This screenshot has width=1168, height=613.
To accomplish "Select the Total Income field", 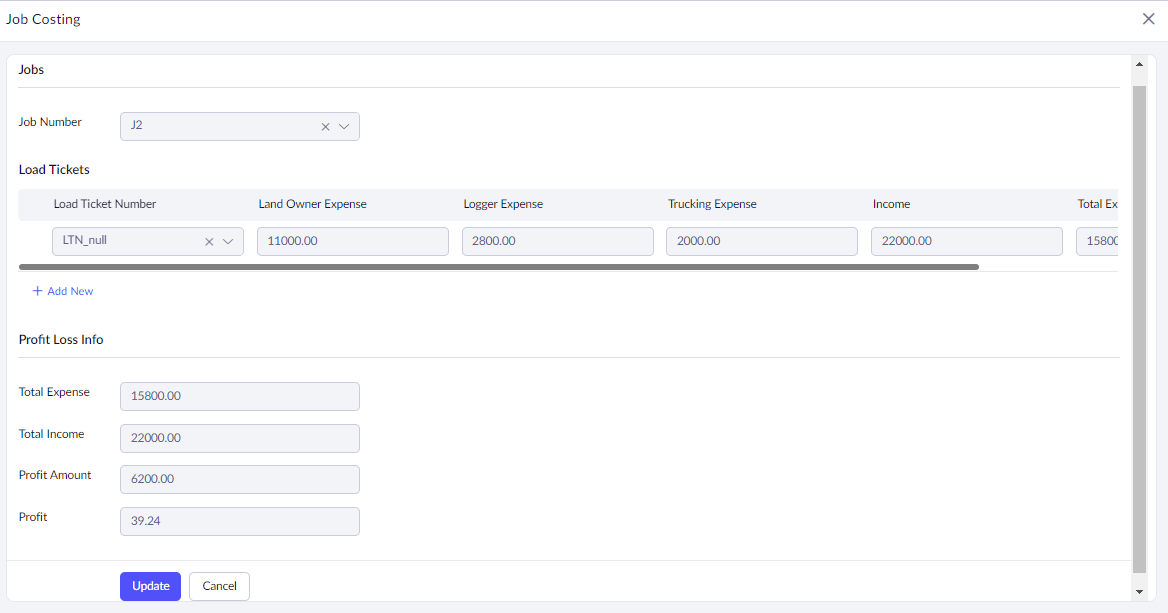I will [239, 438].
